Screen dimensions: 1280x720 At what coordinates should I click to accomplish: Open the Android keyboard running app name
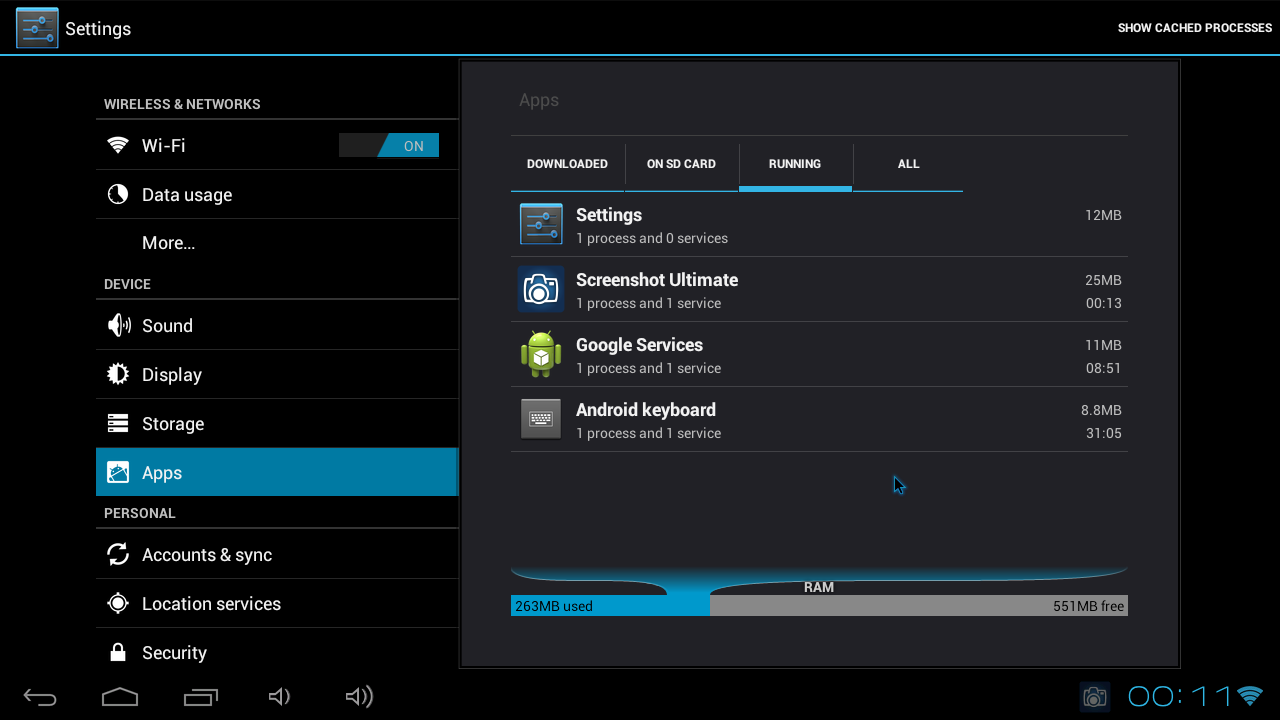(646, 410)
